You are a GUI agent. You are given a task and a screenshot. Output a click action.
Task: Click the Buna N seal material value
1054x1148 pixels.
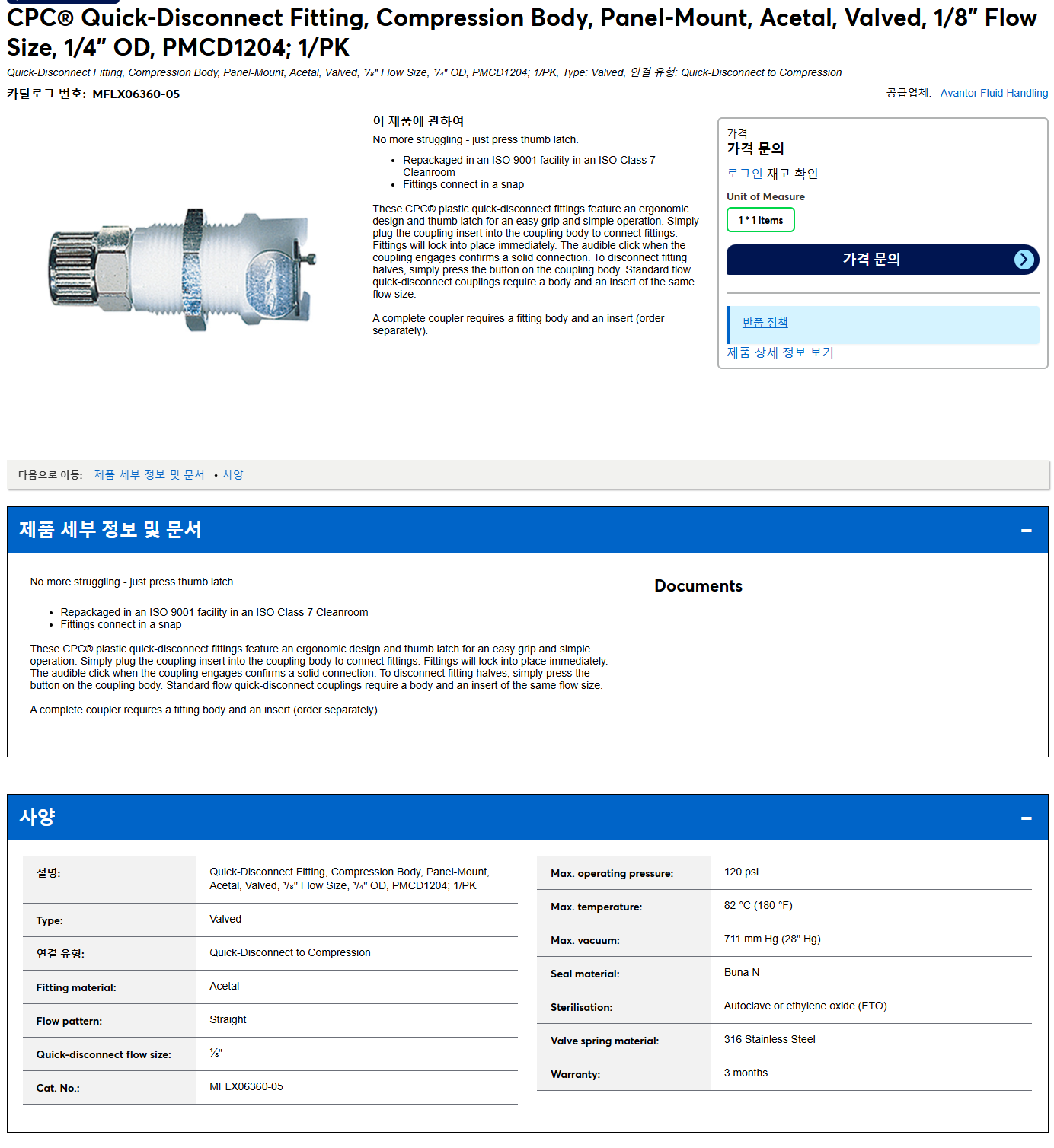pos(742,973)
